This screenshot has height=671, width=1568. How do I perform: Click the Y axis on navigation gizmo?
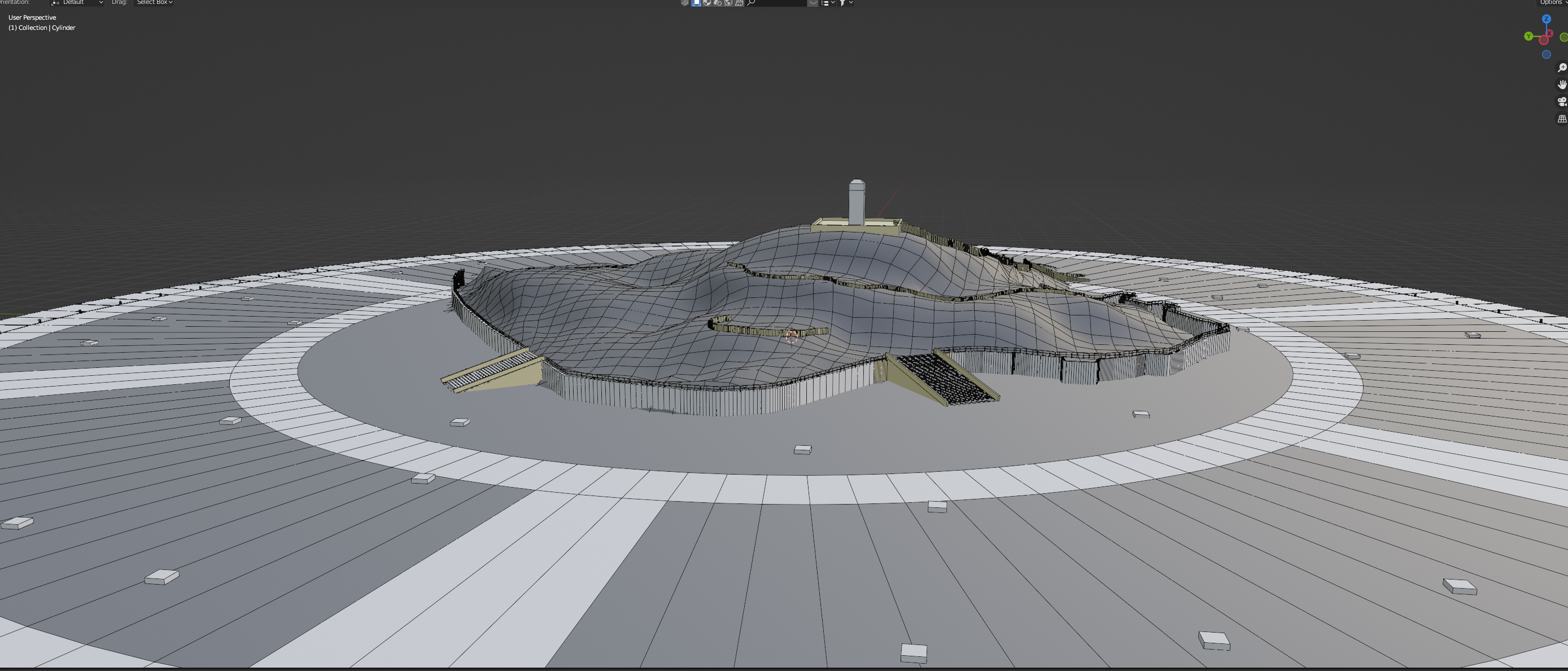[x=1528, y=37]
